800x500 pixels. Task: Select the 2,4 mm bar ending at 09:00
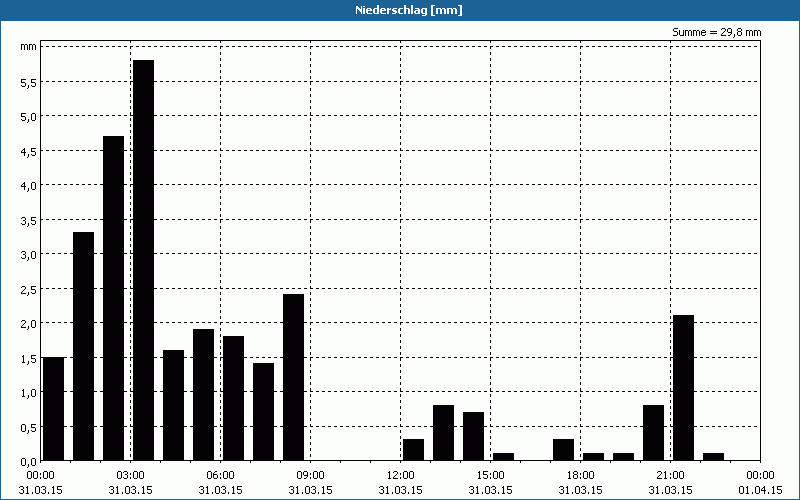click(293, 378)
